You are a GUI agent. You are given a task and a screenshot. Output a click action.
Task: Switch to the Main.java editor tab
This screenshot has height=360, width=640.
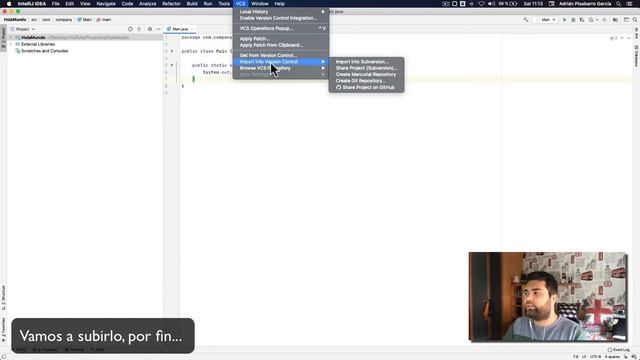pyautogui.click(x=180, y=29)
